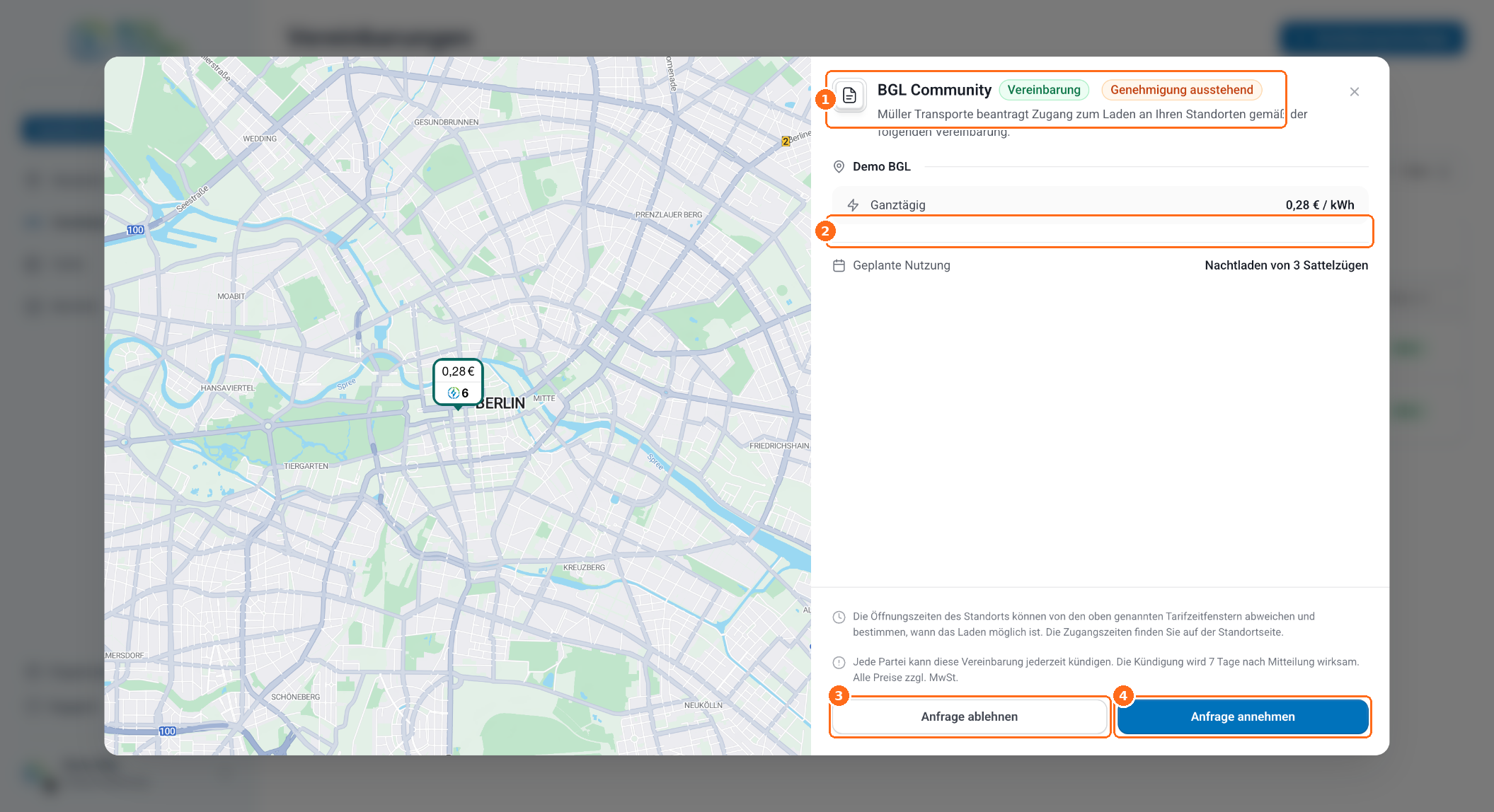
Task: Click the Geplante Nutzung label
Action: coord(901,266)
